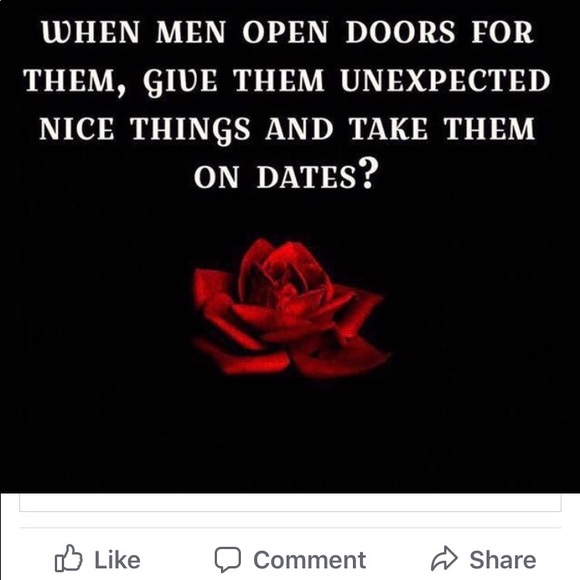
Task: Click the 'NICE THINGS AND TAKE THEM' line
Action: coord(287,130)
